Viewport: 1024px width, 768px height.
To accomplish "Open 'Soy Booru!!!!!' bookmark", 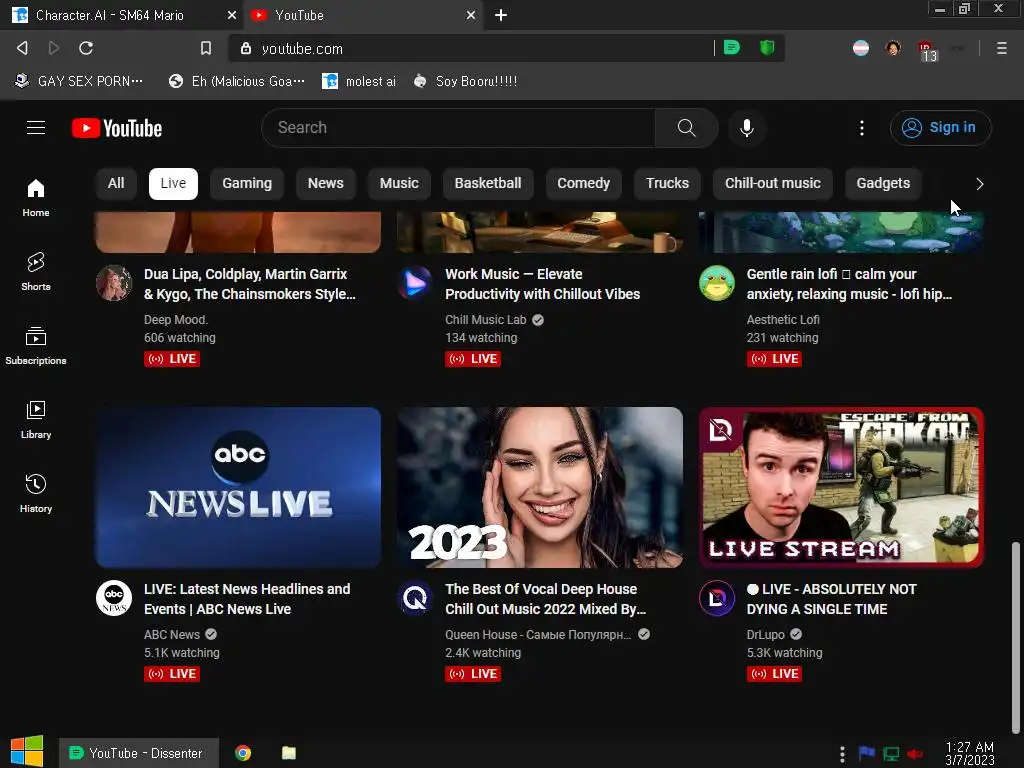I will click(x=466, y=81).
